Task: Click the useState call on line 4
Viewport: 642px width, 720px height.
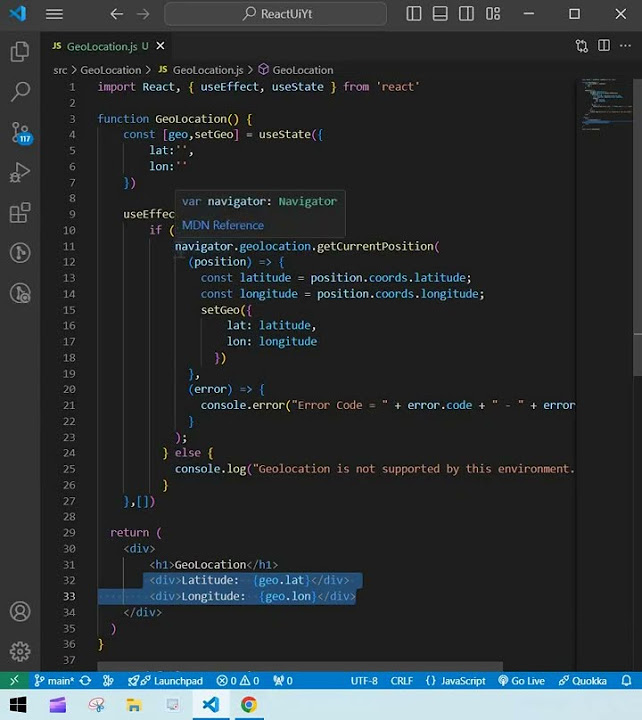Action: [285, 135]
